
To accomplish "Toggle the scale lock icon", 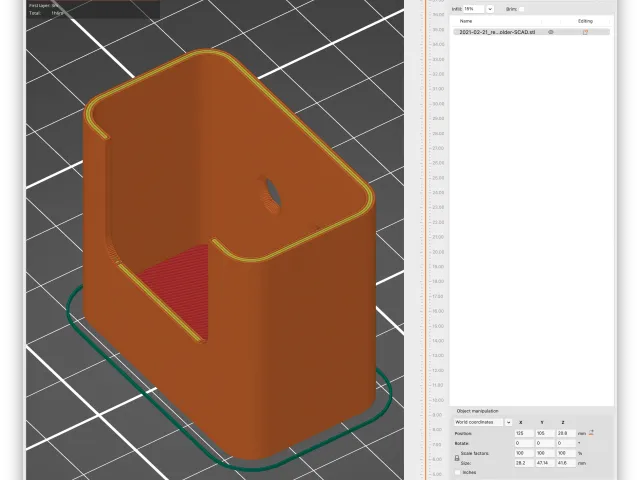I will tap(457, 458).
